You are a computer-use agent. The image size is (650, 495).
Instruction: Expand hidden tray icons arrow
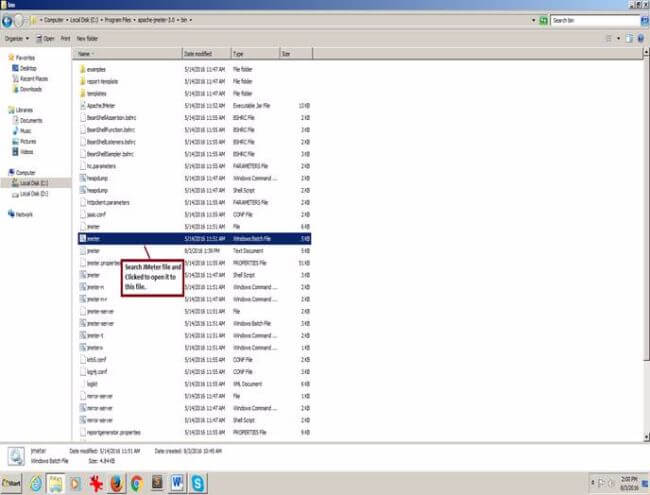click(x=593, y=483)
